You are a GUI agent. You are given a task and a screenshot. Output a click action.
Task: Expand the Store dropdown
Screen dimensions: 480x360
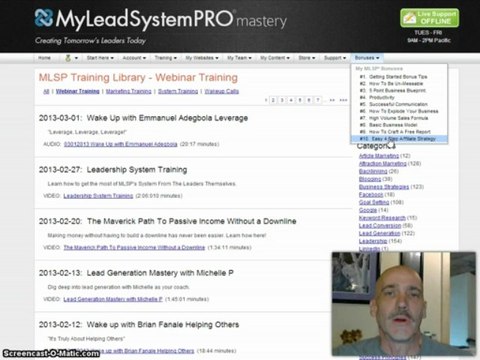(x=307, y=58)
